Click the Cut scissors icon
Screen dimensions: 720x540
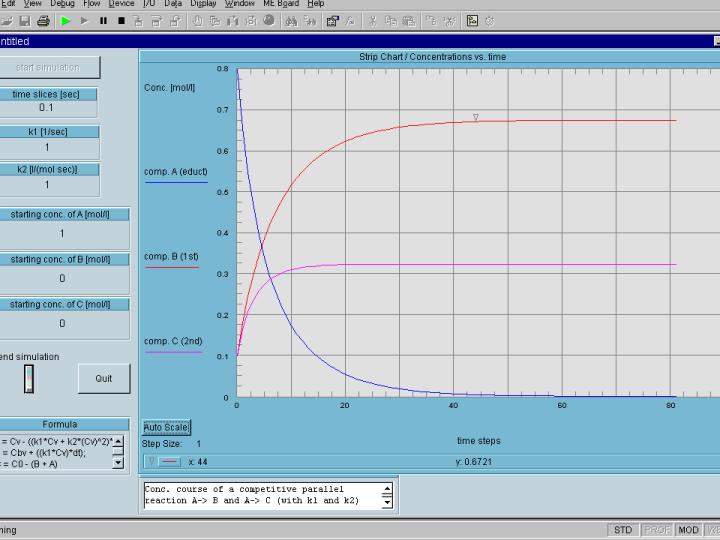tap(373, 20)
